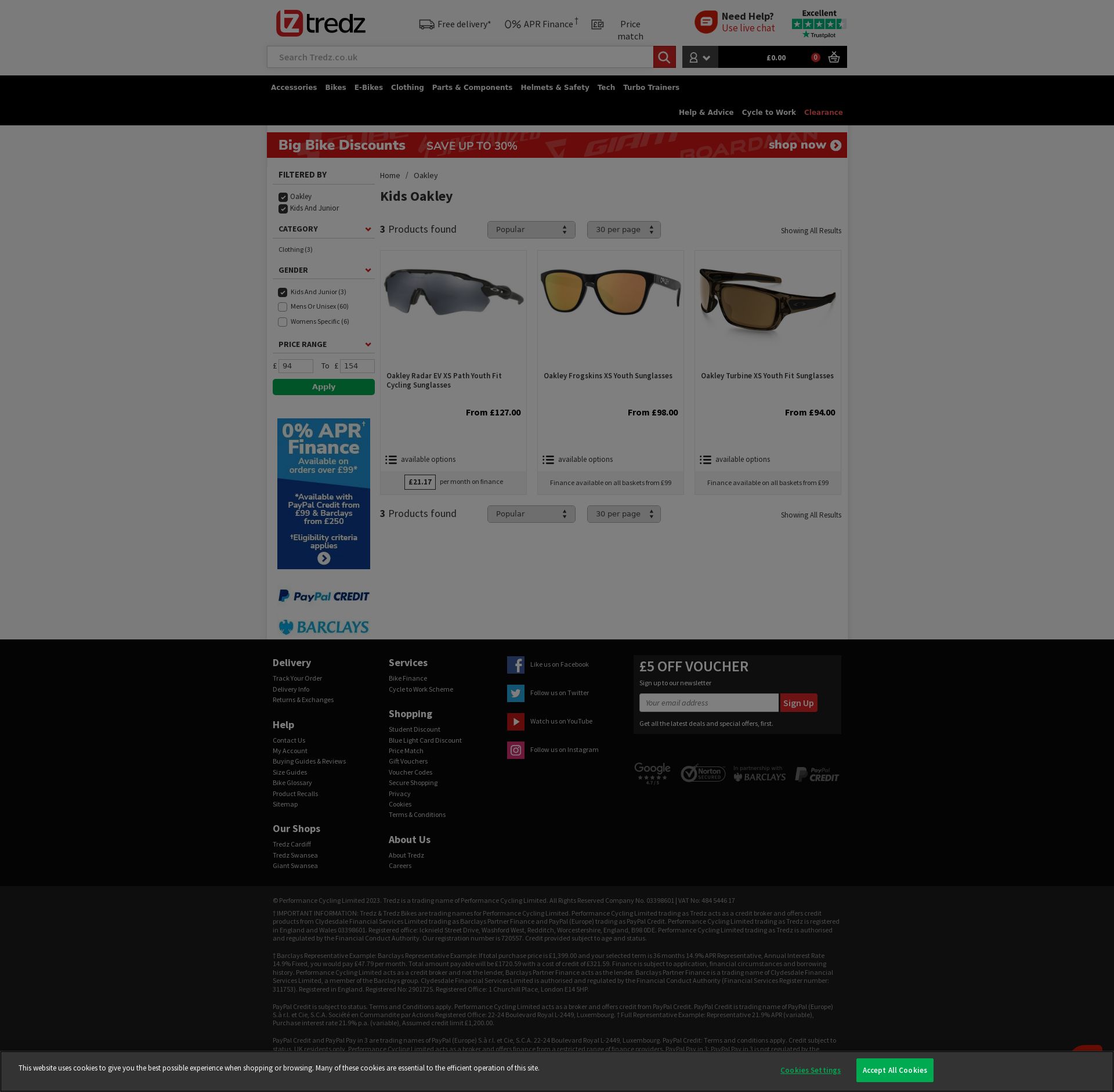
Task: Click the footer Barclays partnership badge
Action: [x=759, y=773]
